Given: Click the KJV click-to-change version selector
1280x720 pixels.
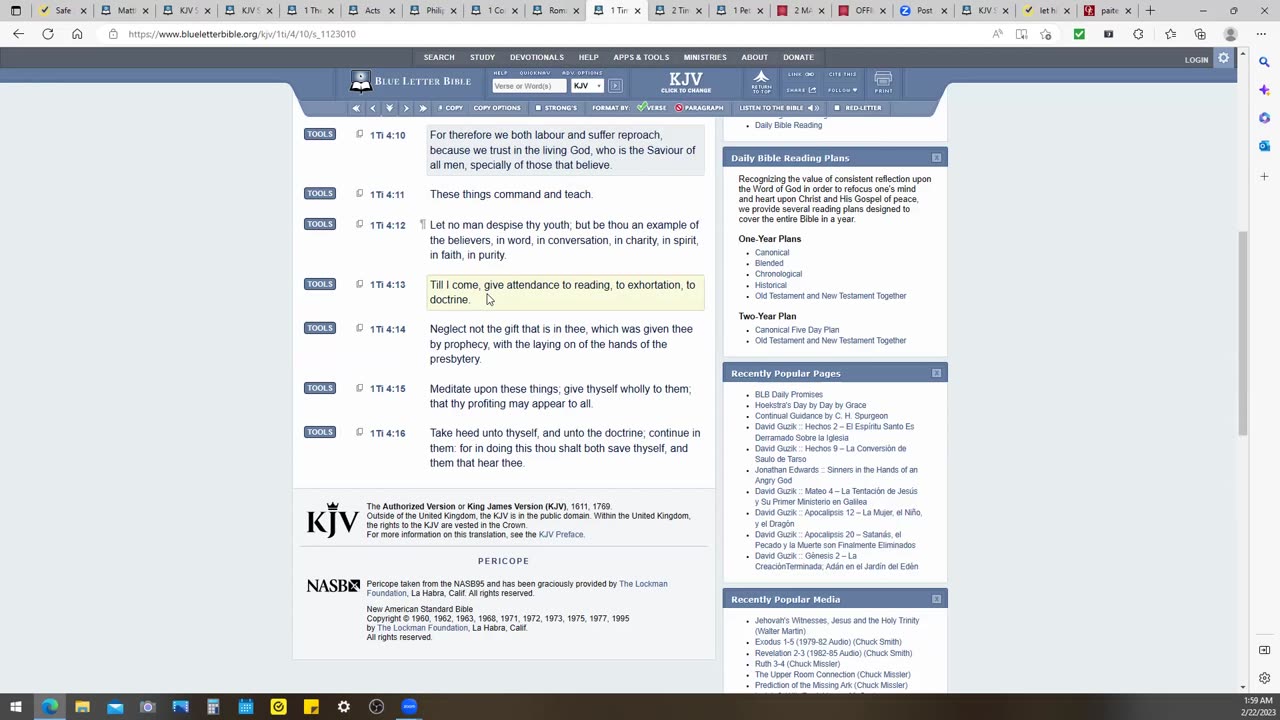Looking at the screenshot, I should point(686,82).
